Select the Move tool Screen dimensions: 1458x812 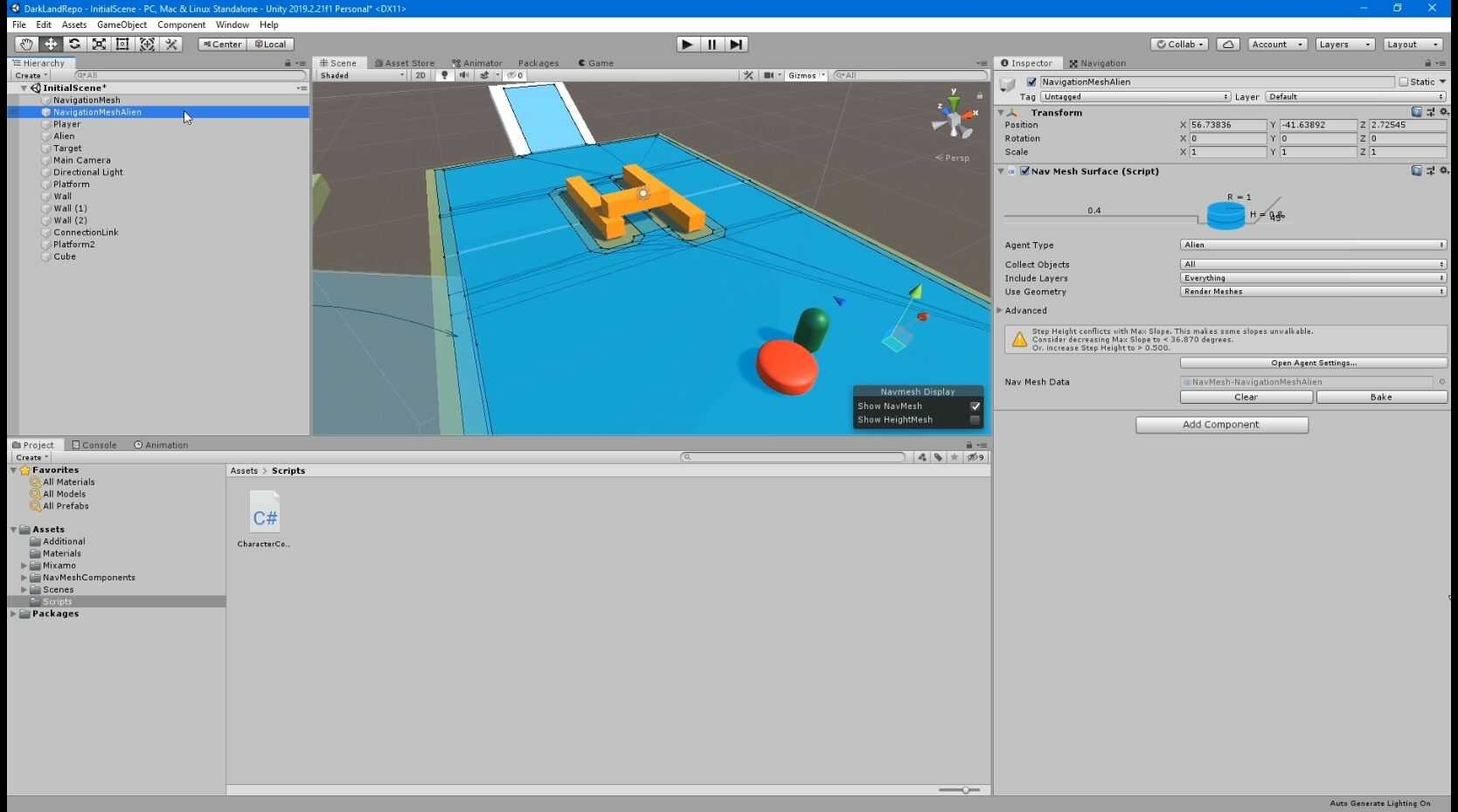(x=51, y=44)
